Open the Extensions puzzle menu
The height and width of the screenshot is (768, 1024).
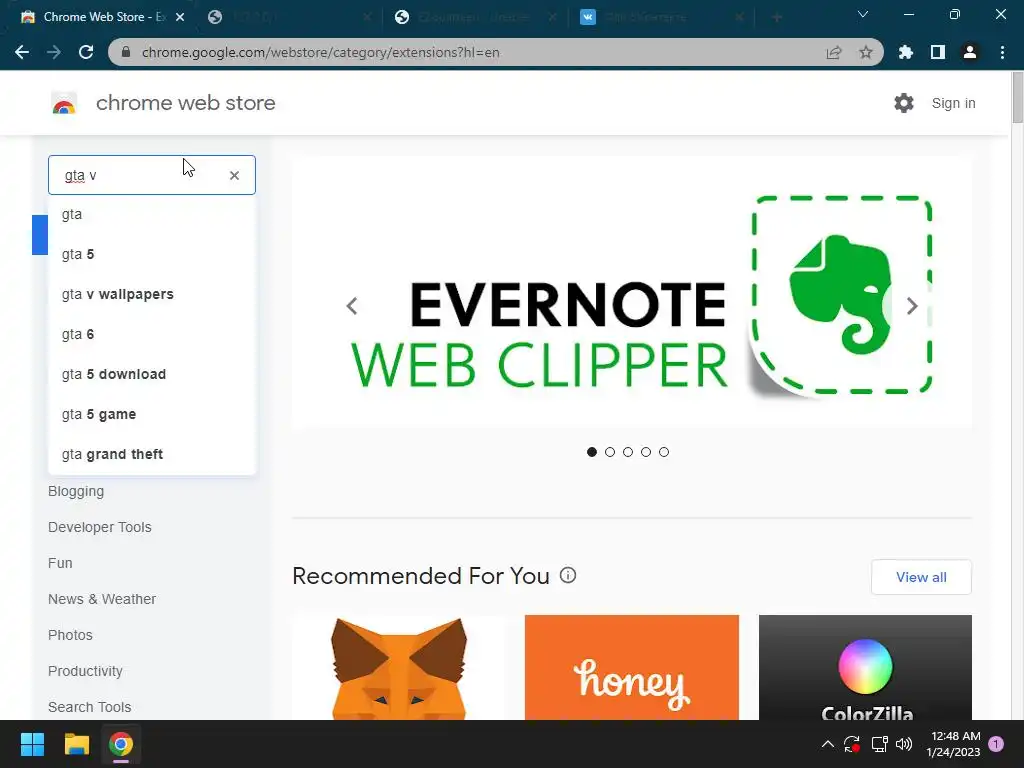tap(905, 52)
